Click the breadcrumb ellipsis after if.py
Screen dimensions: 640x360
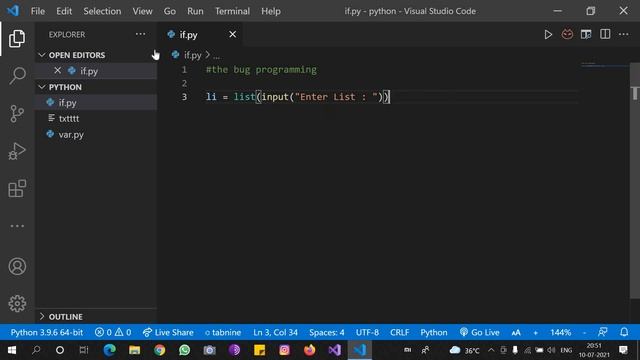216,55
